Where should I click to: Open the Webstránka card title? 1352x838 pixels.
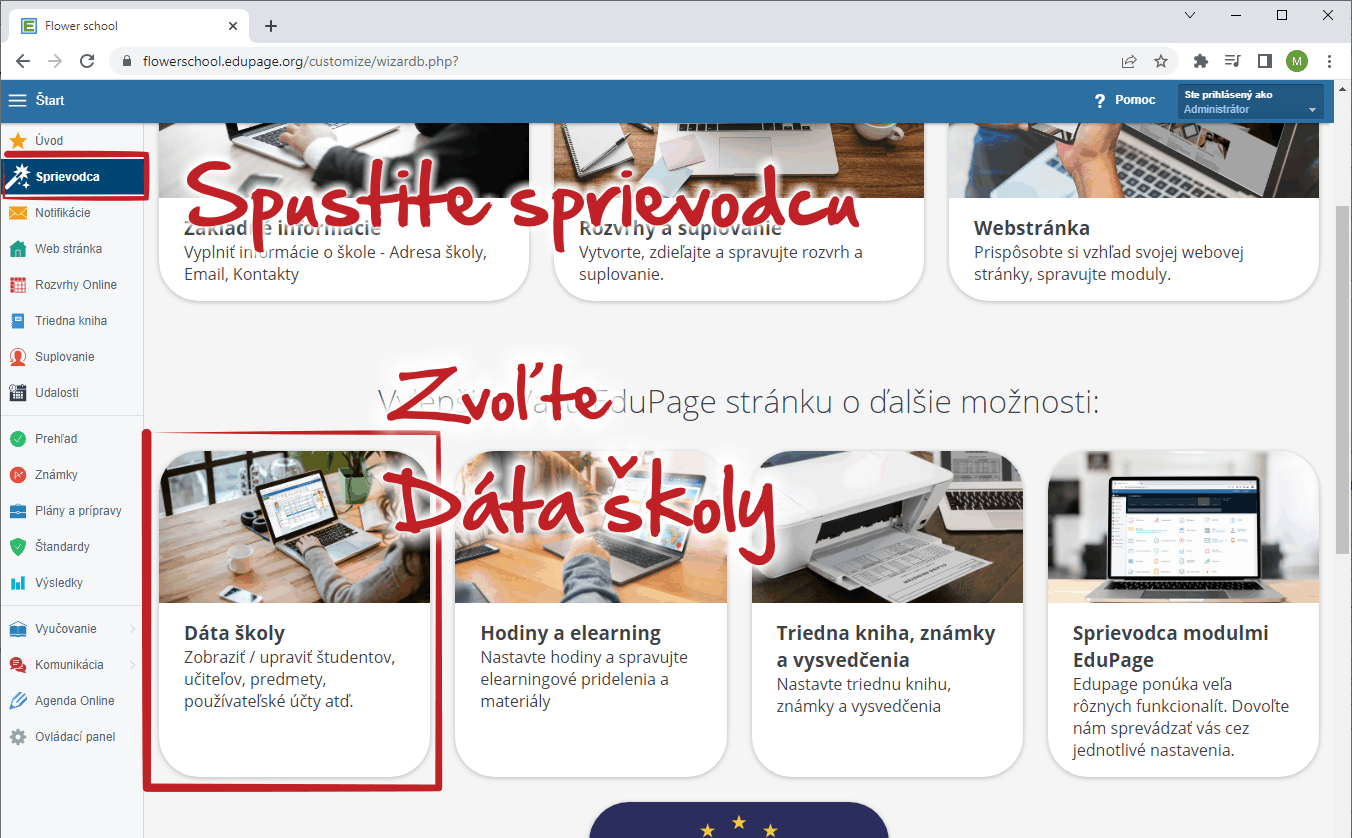pos(1032,228)
